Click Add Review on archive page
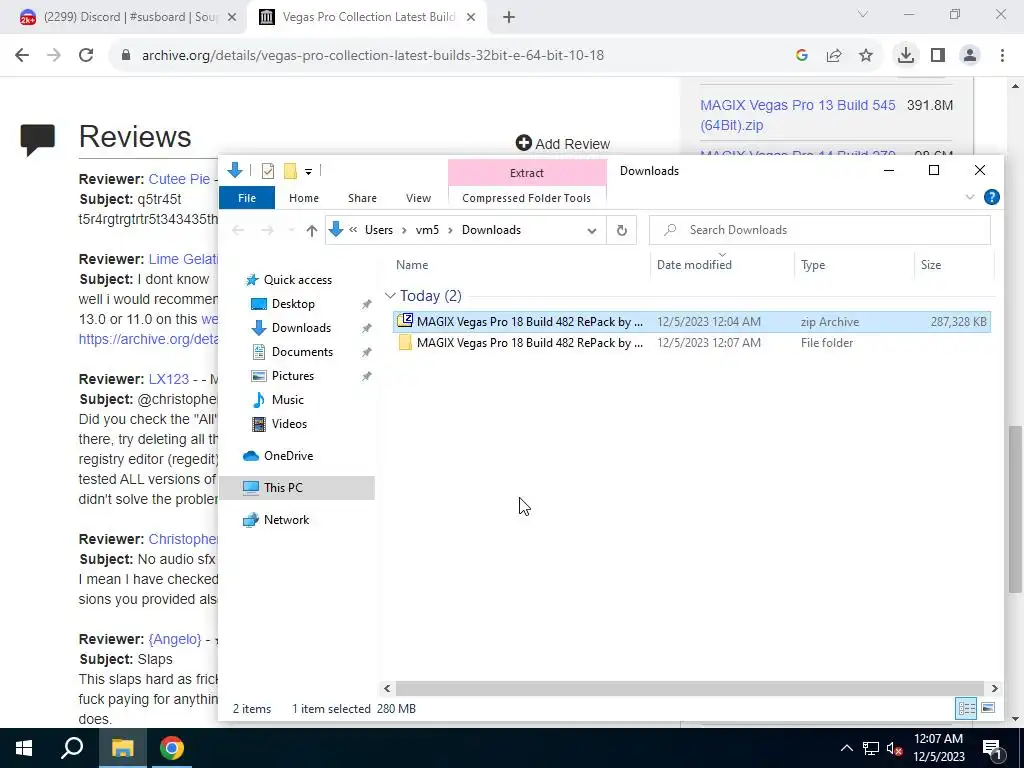Viewport: 1024px width, 768px height. point(562,144)
